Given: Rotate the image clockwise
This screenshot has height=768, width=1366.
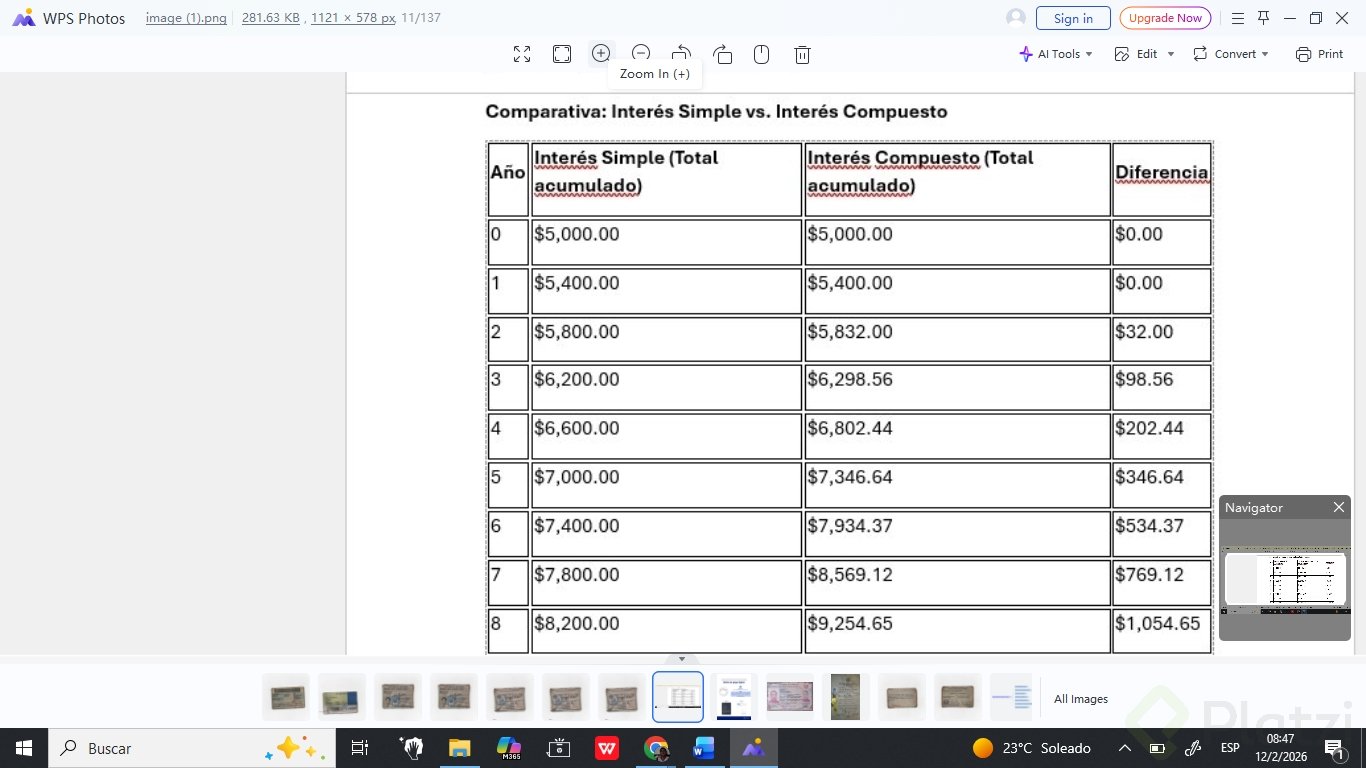Looking at the screenshot, I should click(723, 55).
